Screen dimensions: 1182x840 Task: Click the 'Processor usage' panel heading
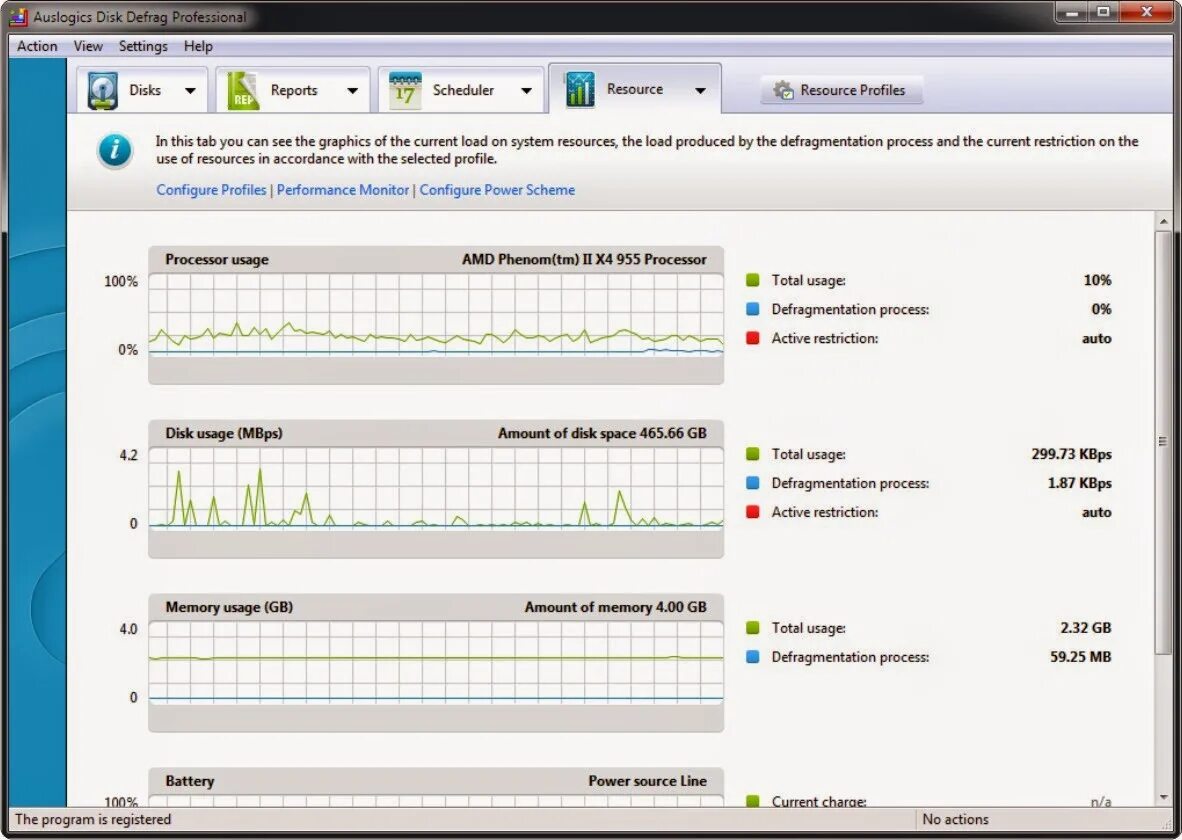click(216, 259)
